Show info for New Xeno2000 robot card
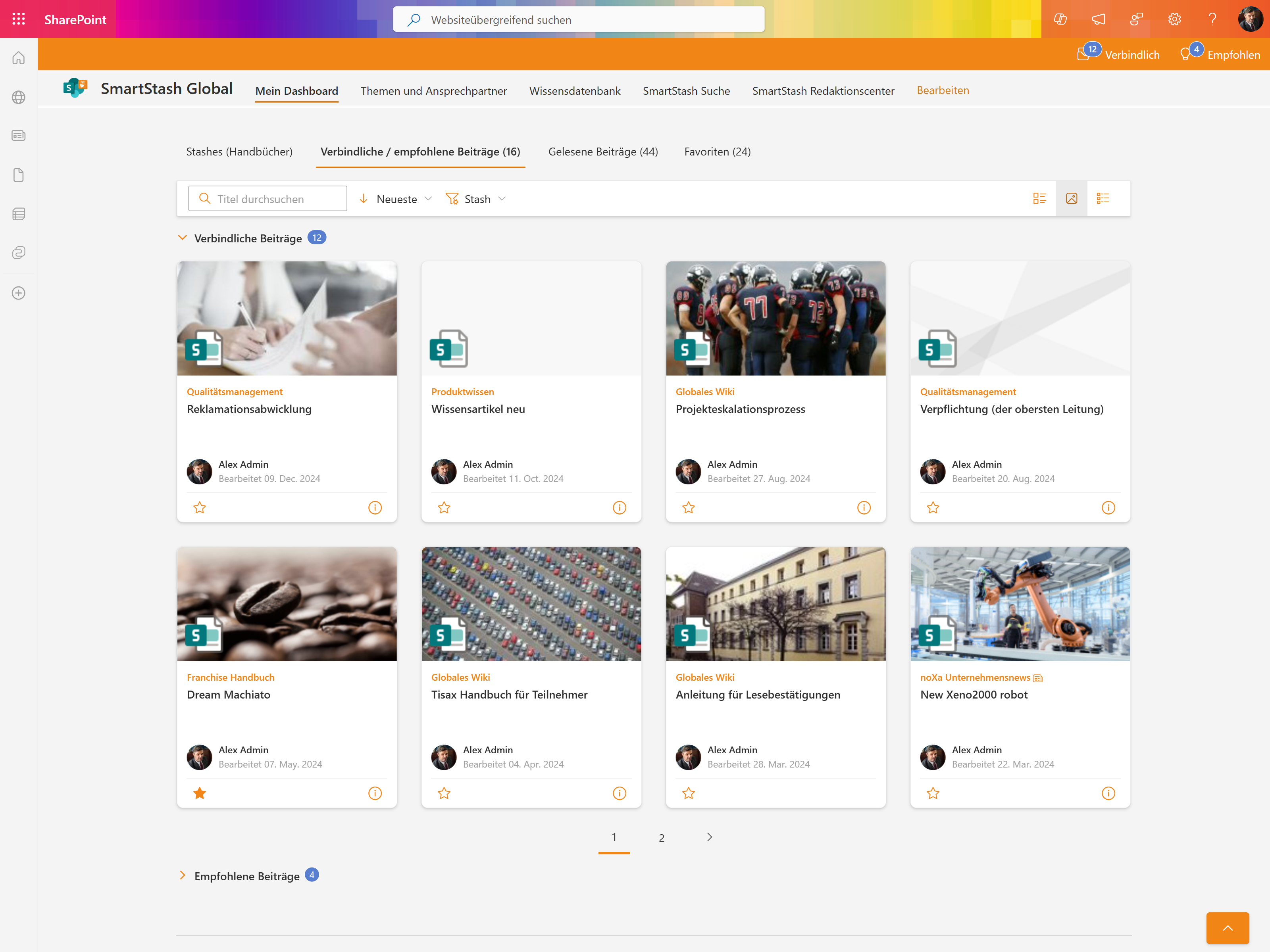This screenshot has height=952, width=1270. pyautogui.click(x=1108, y=793)
